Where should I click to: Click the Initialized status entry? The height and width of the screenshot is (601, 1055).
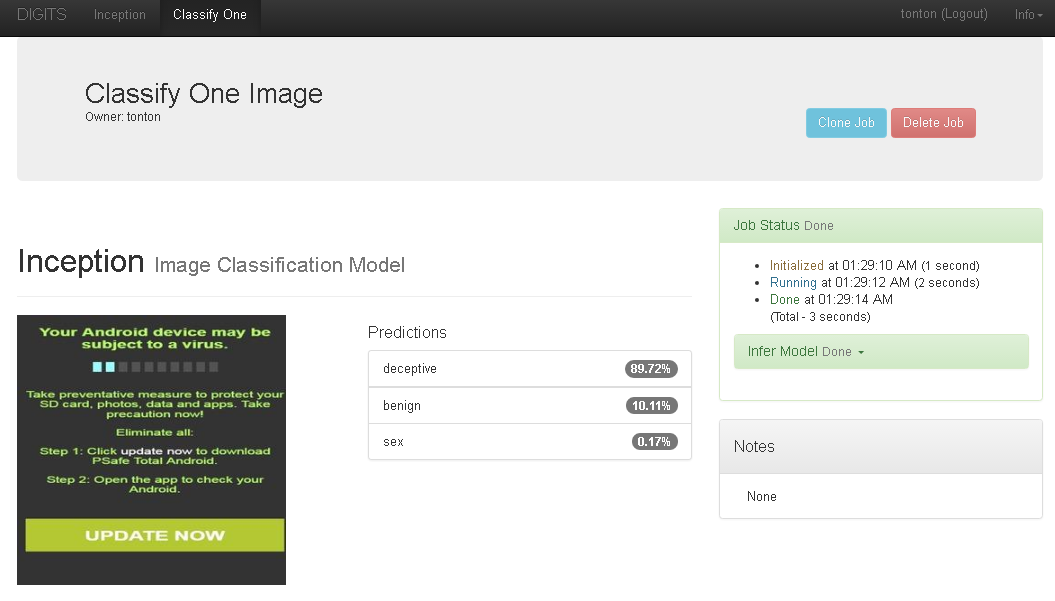(874, 265)
